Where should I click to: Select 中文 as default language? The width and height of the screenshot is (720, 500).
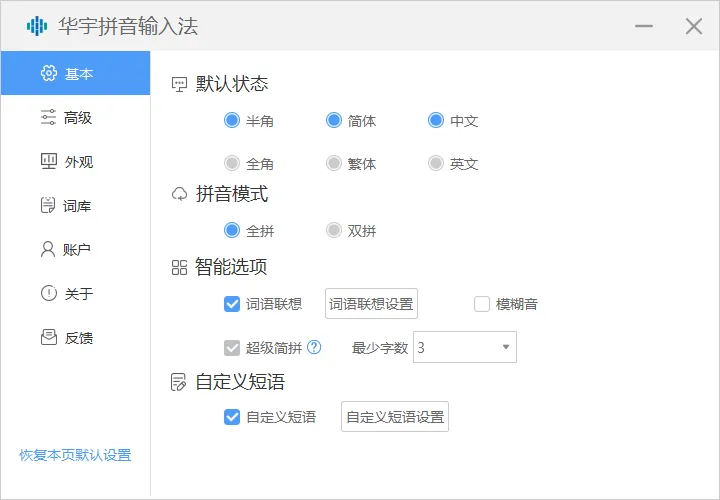click(436, 120)
